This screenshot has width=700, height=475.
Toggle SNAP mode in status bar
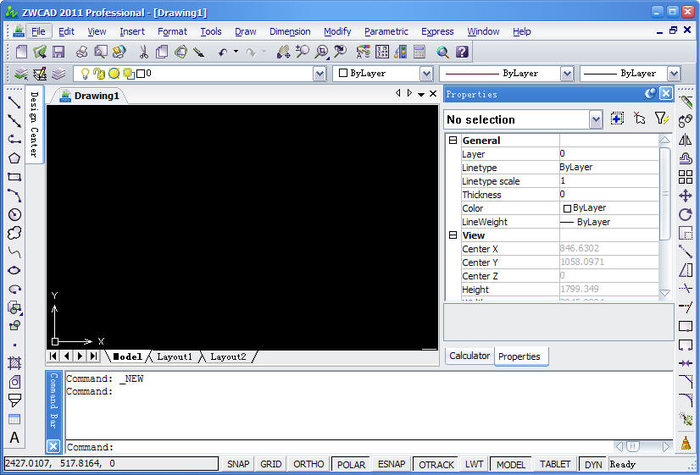tap(238, 465)
